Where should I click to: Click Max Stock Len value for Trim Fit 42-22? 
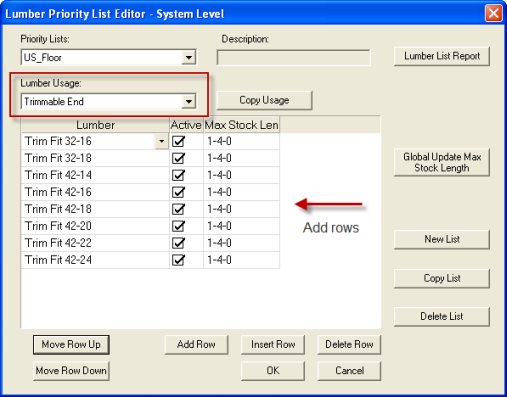pos(242,243)
